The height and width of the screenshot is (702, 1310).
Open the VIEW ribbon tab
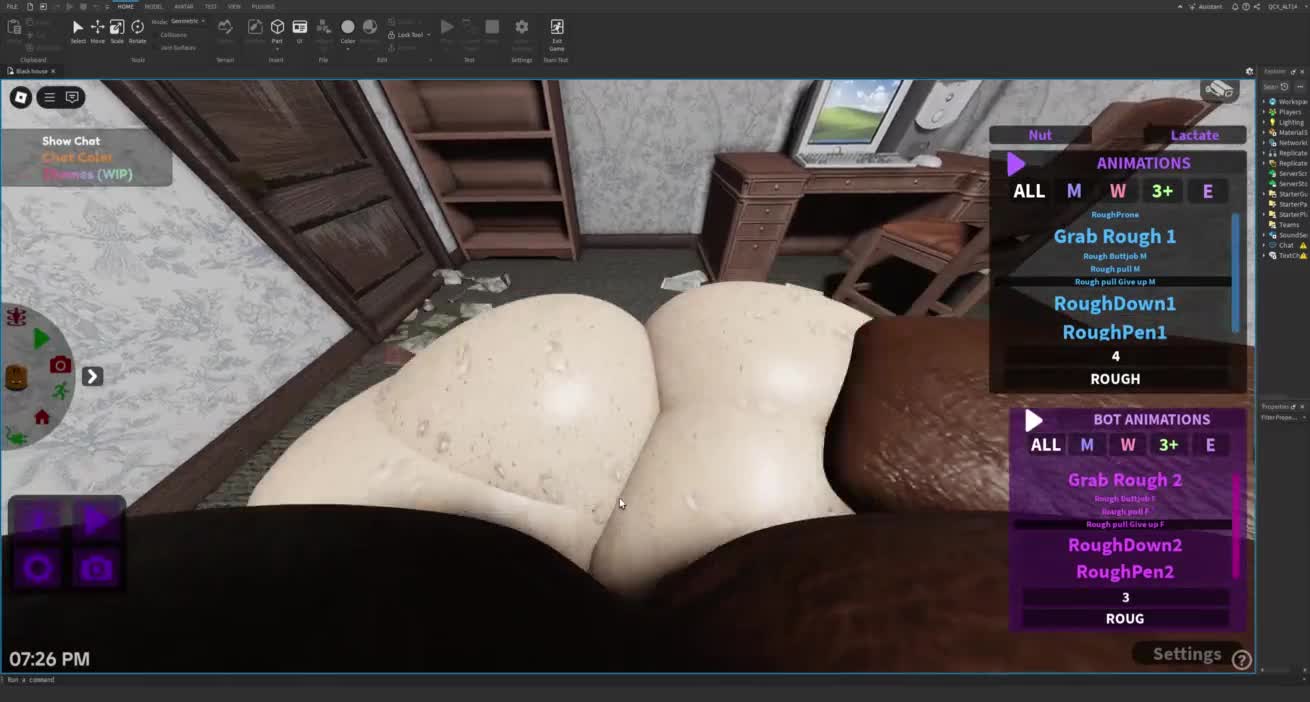click(234, 6)
